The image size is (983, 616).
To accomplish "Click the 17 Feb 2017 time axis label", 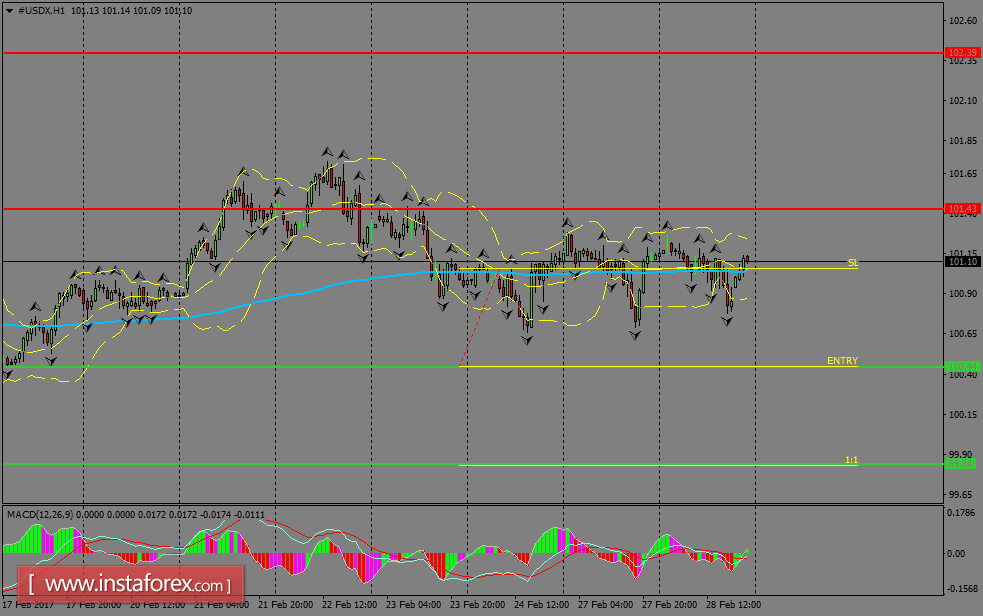I will 30,606.
